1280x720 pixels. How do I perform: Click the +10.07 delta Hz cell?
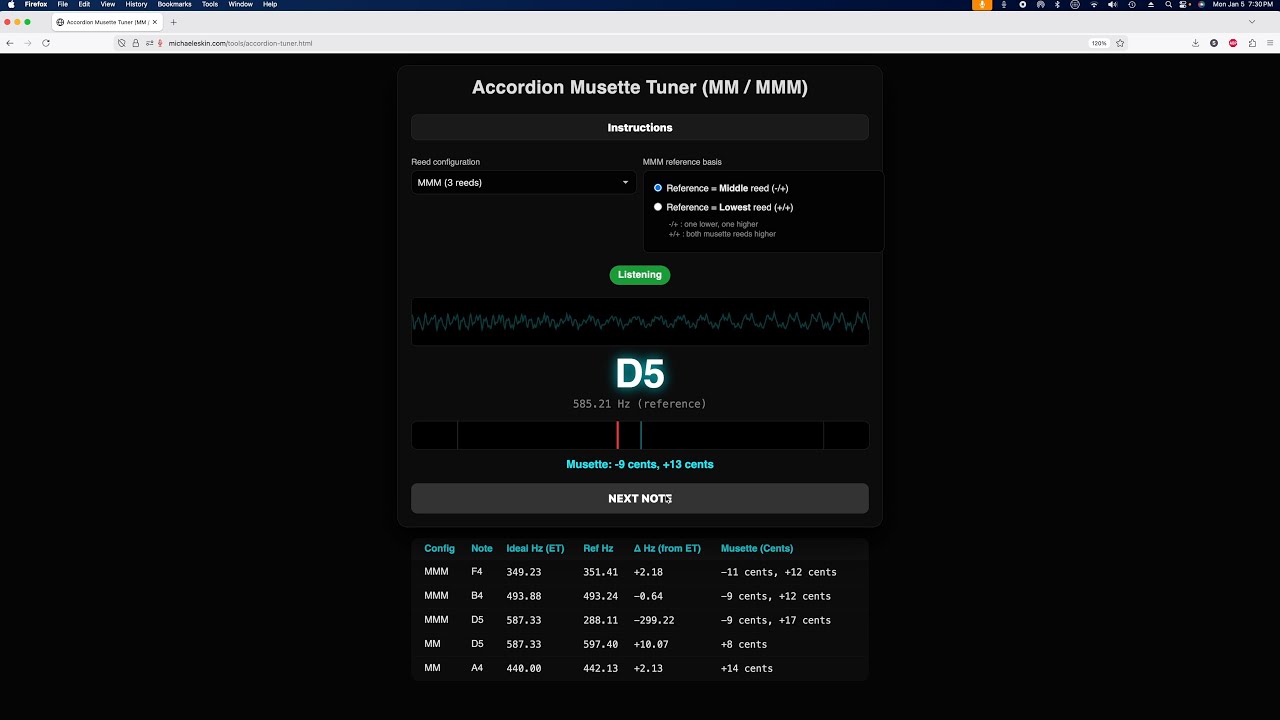point(651,644)
